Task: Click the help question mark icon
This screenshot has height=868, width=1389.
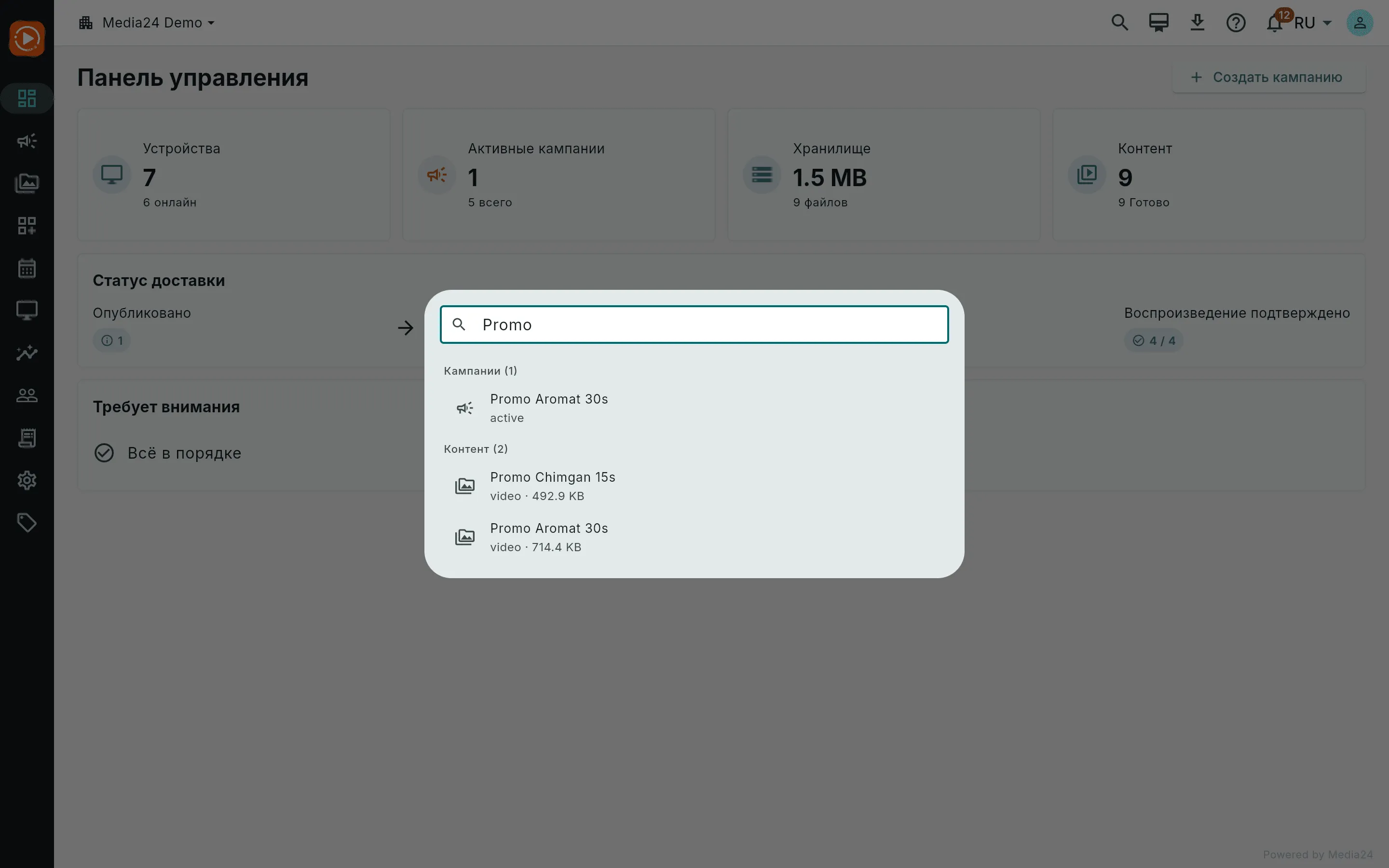Action: 1236,23
